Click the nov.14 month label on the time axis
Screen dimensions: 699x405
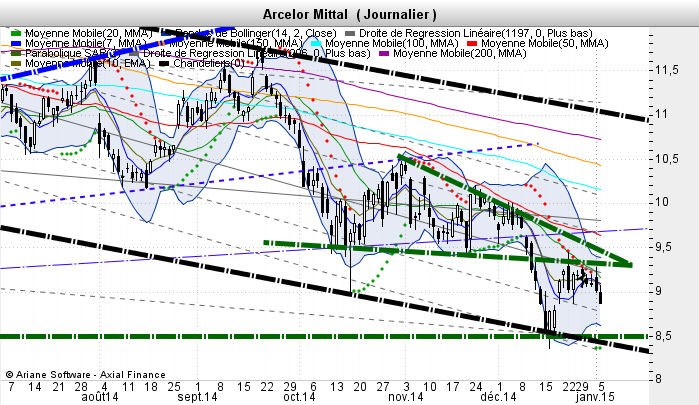406,397
